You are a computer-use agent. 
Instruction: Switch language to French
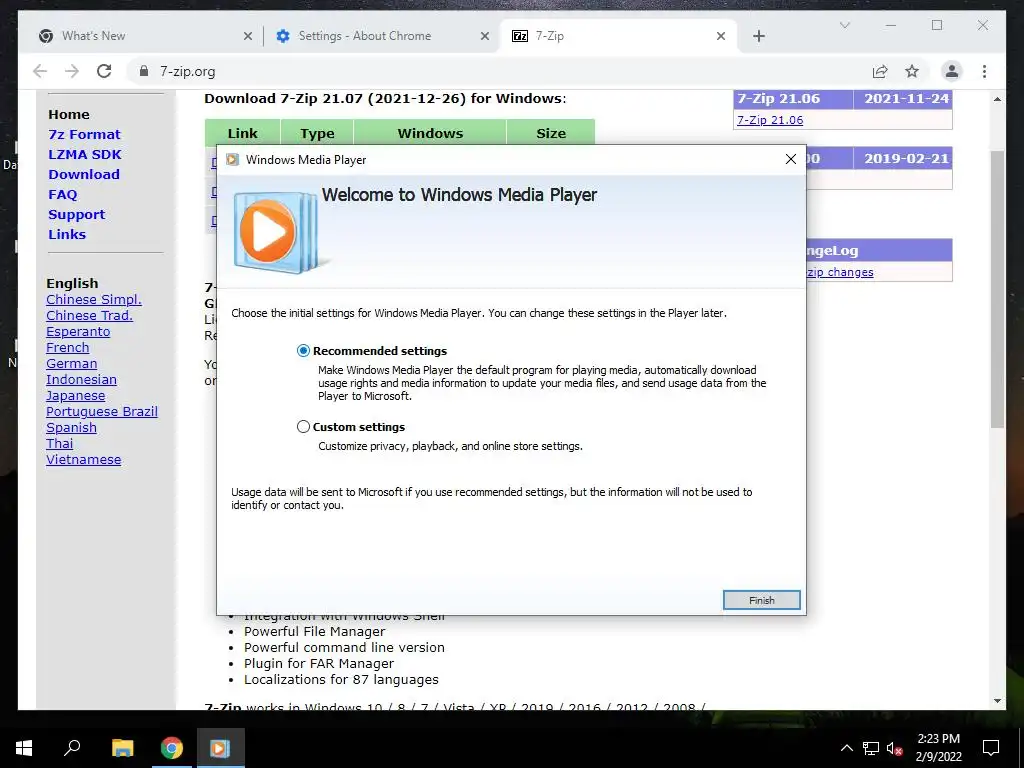tap(67, 347)
